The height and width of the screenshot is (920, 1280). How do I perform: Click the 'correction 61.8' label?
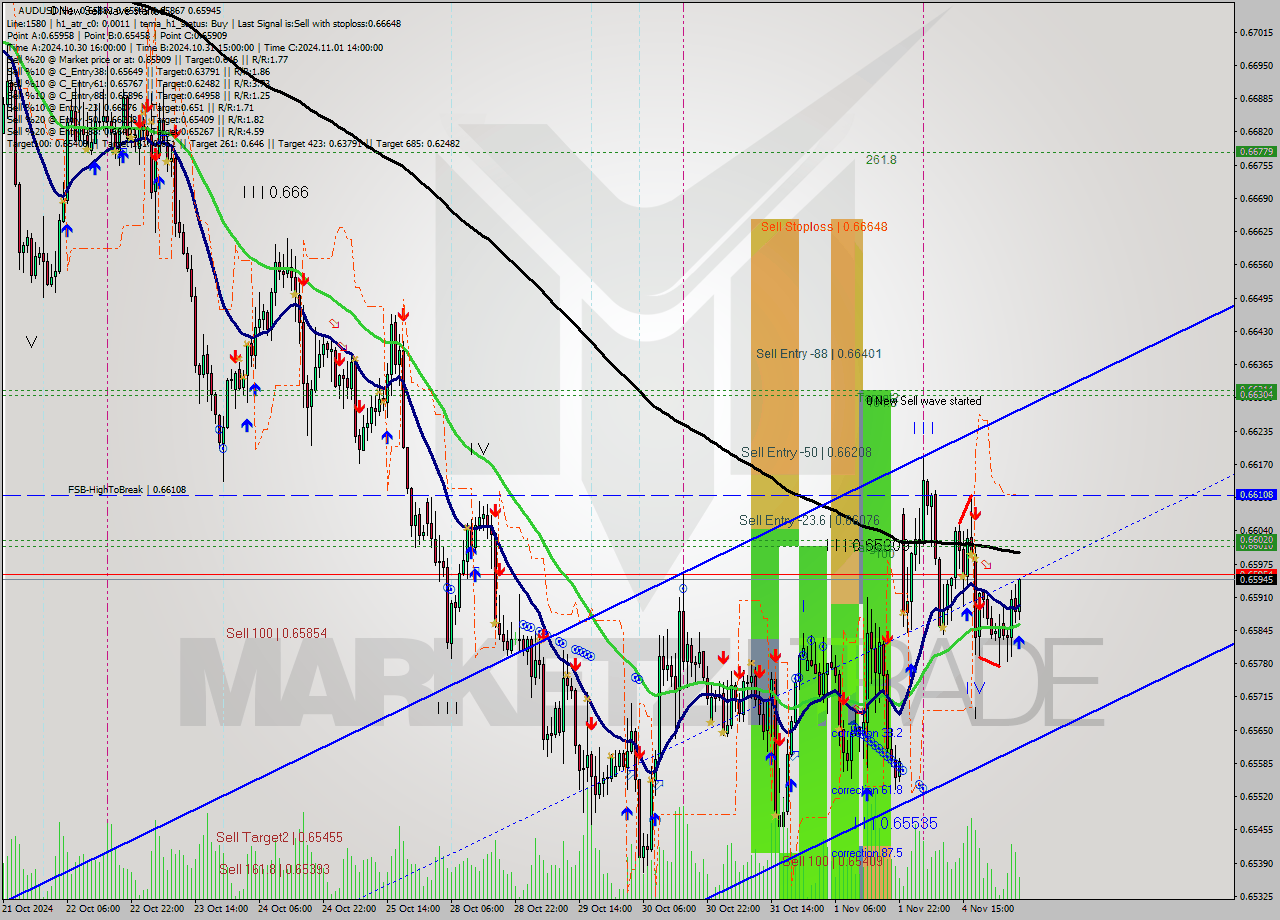click(x=867, y=790)
